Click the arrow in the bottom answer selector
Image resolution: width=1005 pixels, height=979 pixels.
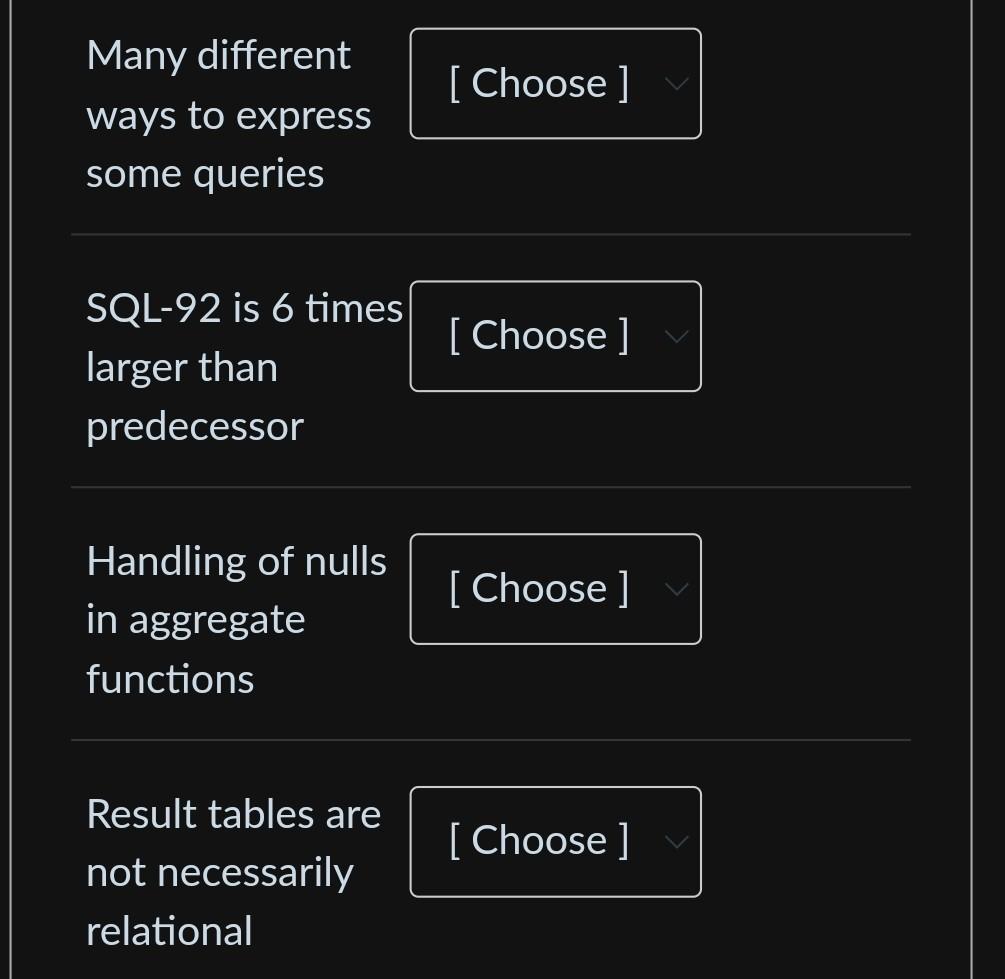click(676, 841)
